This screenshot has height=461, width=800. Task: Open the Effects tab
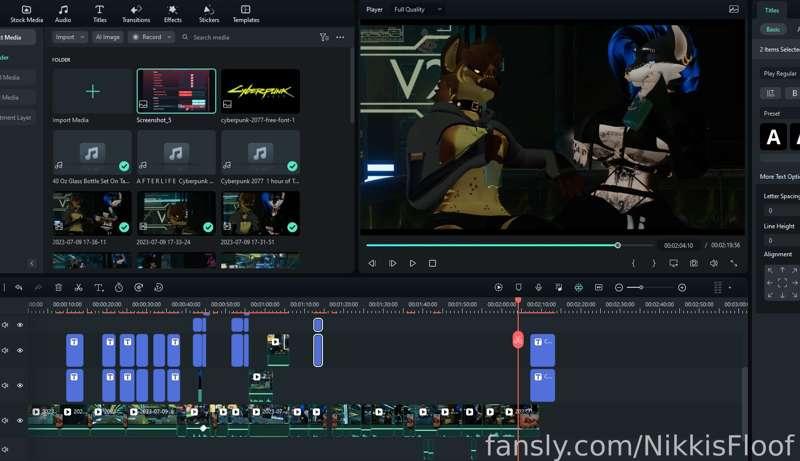click(x=172, y=14)
